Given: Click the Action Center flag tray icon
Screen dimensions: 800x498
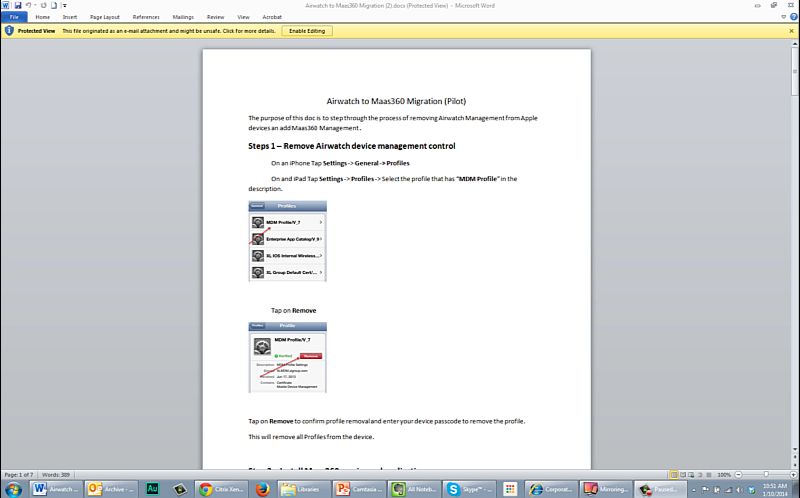Looking at the screenshot, I should (706, 490).
